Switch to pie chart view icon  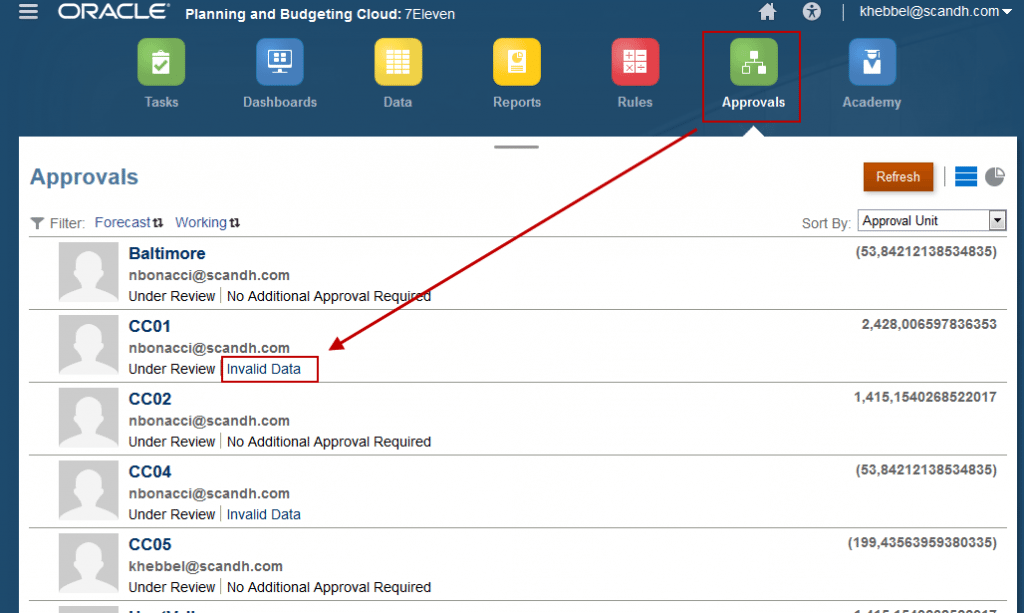pos(995,176)
